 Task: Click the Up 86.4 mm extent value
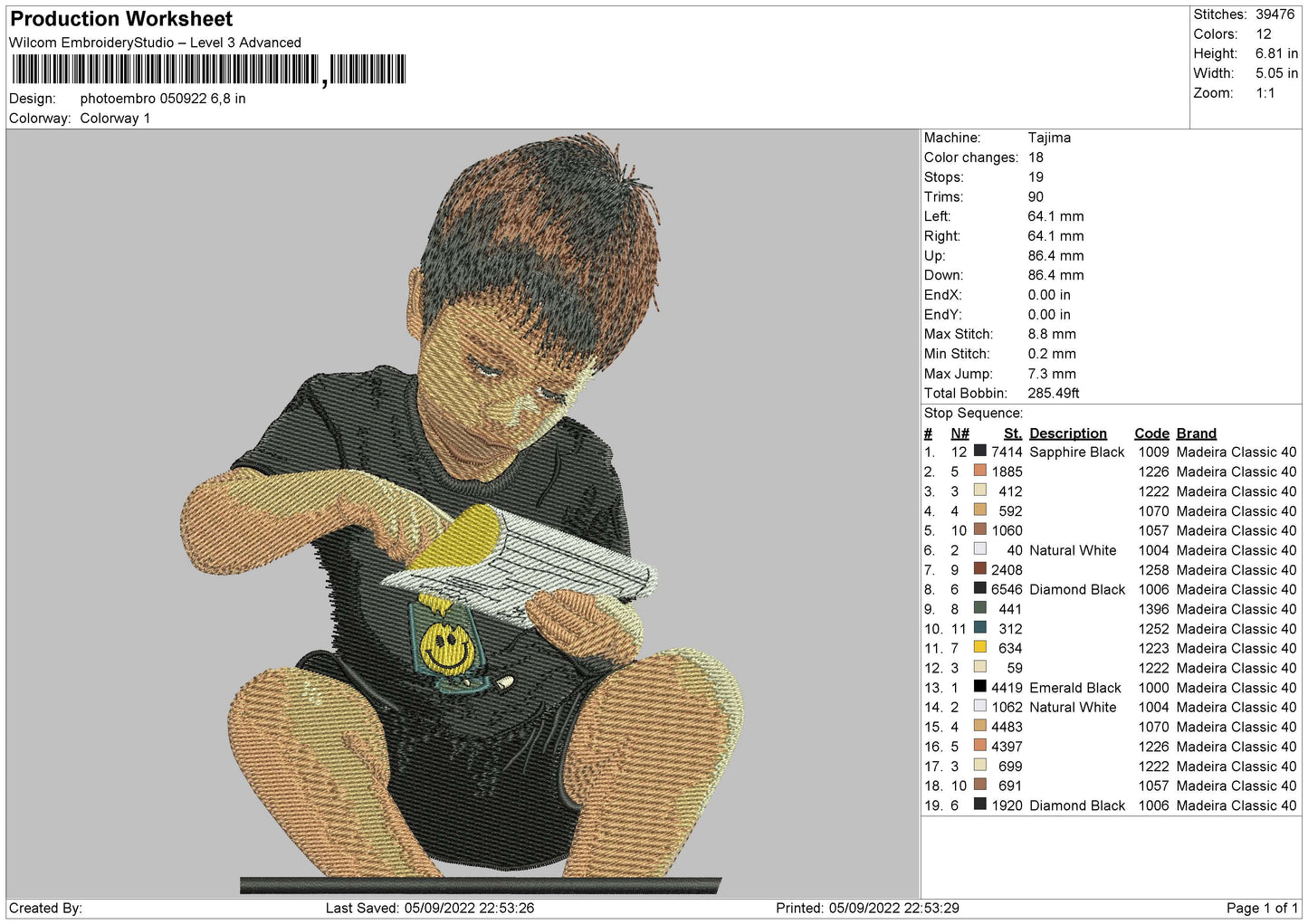(1055, 256)
